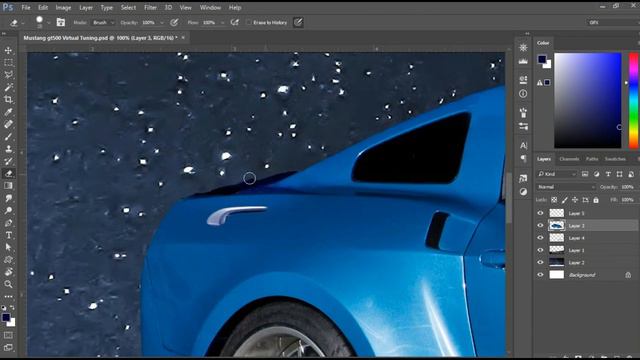640x360 pixels.
Task: Pick a shade in the blue color field
Action: point(587,100)
